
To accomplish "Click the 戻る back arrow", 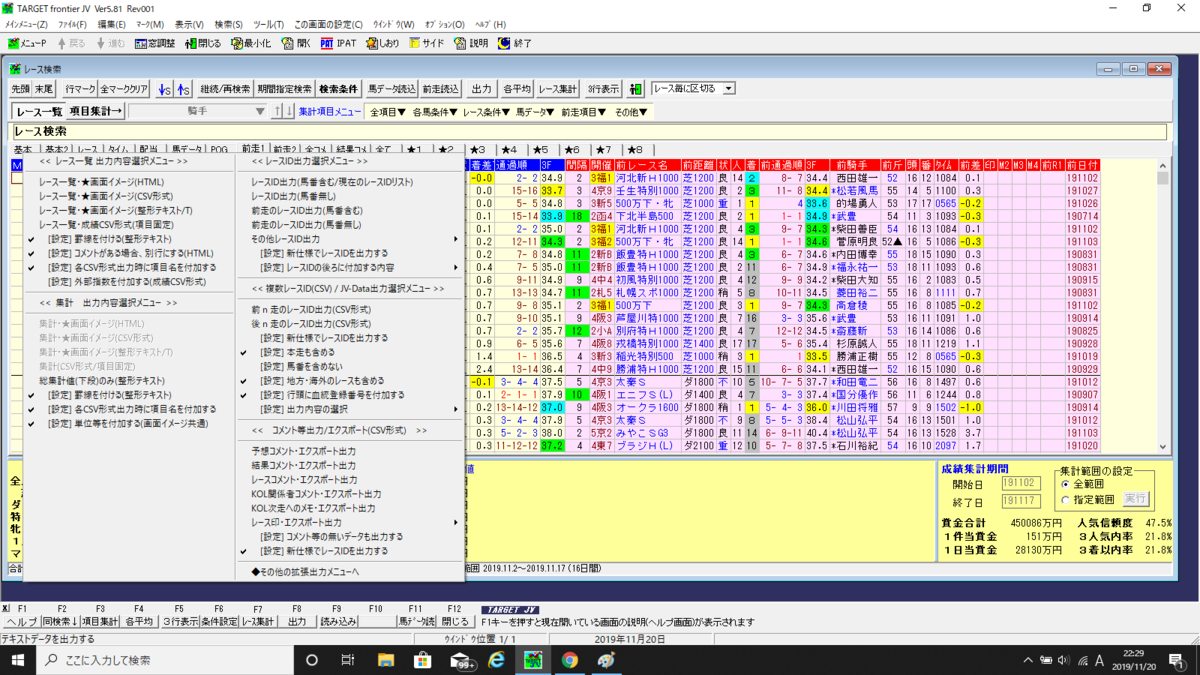I will coord(70,44).
